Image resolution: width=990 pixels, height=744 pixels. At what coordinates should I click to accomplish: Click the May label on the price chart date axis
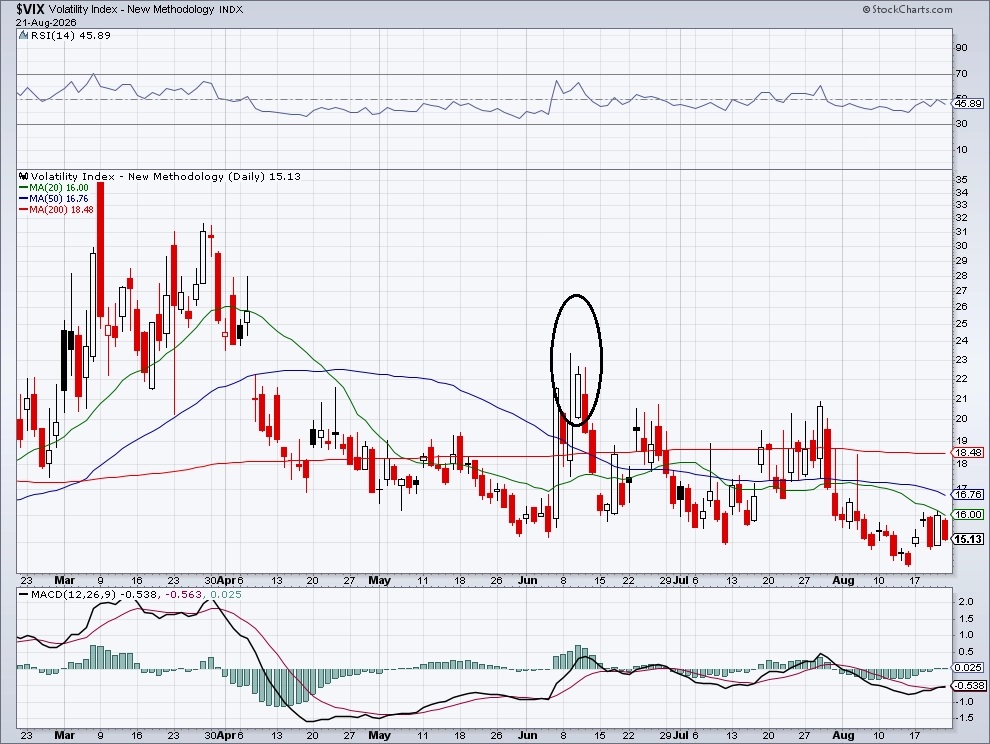pyautogui.click(x=379, y=580)
